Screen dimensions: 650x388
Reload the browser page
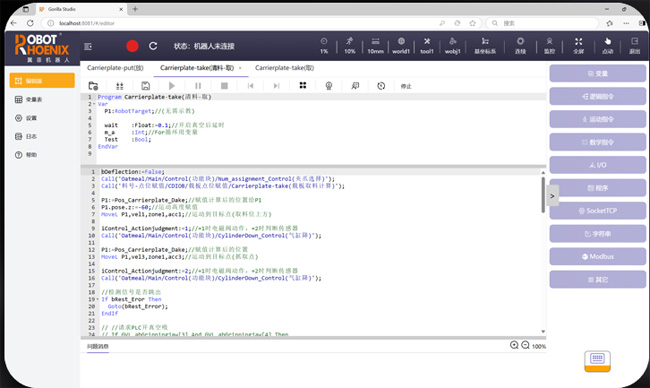pos(30,23)
